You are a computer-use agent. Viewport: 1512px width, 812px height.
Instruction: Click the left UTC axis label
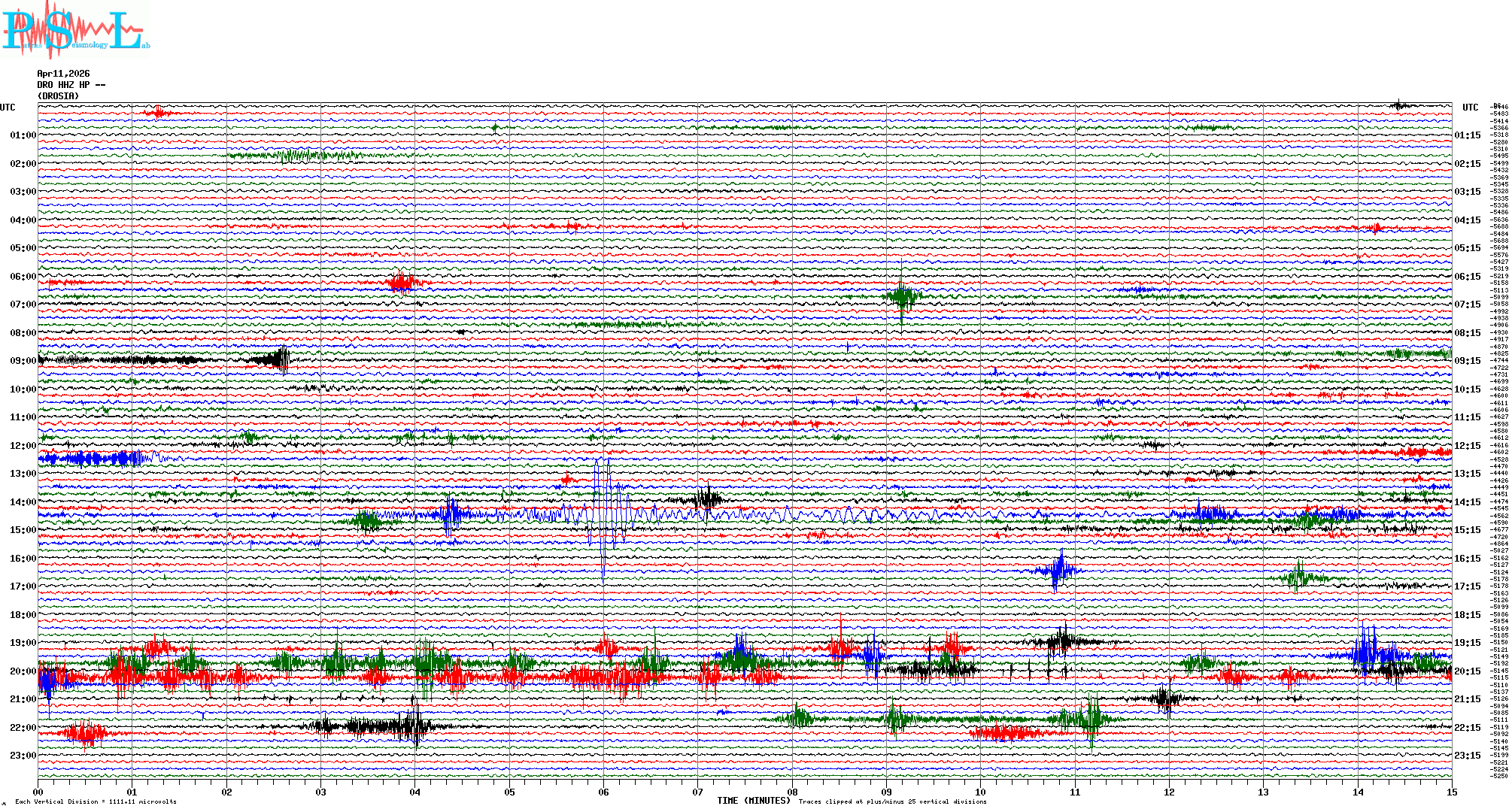click(8, 108)
